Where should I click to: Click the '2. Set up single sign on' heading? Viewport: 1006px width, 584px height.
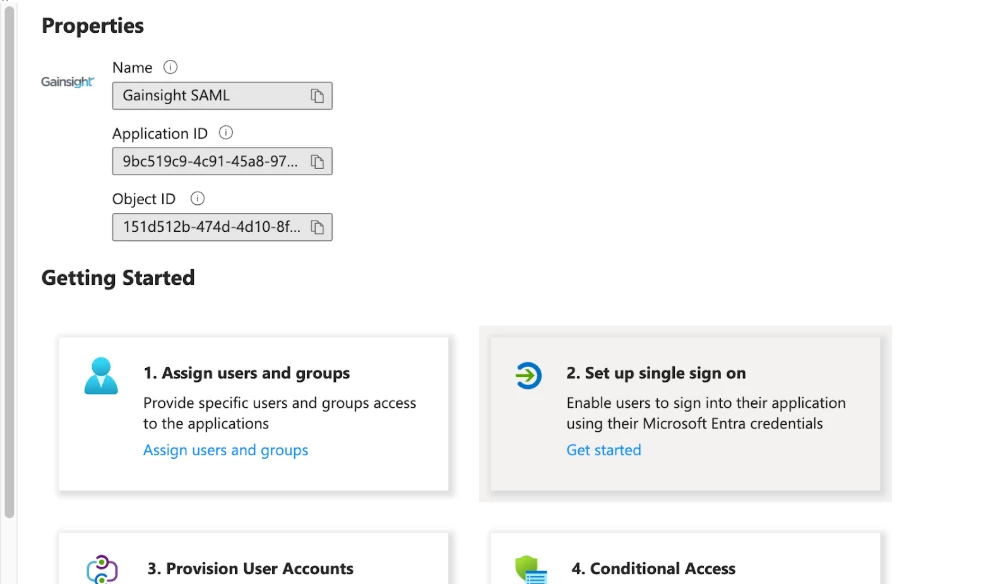pos(656,373)
